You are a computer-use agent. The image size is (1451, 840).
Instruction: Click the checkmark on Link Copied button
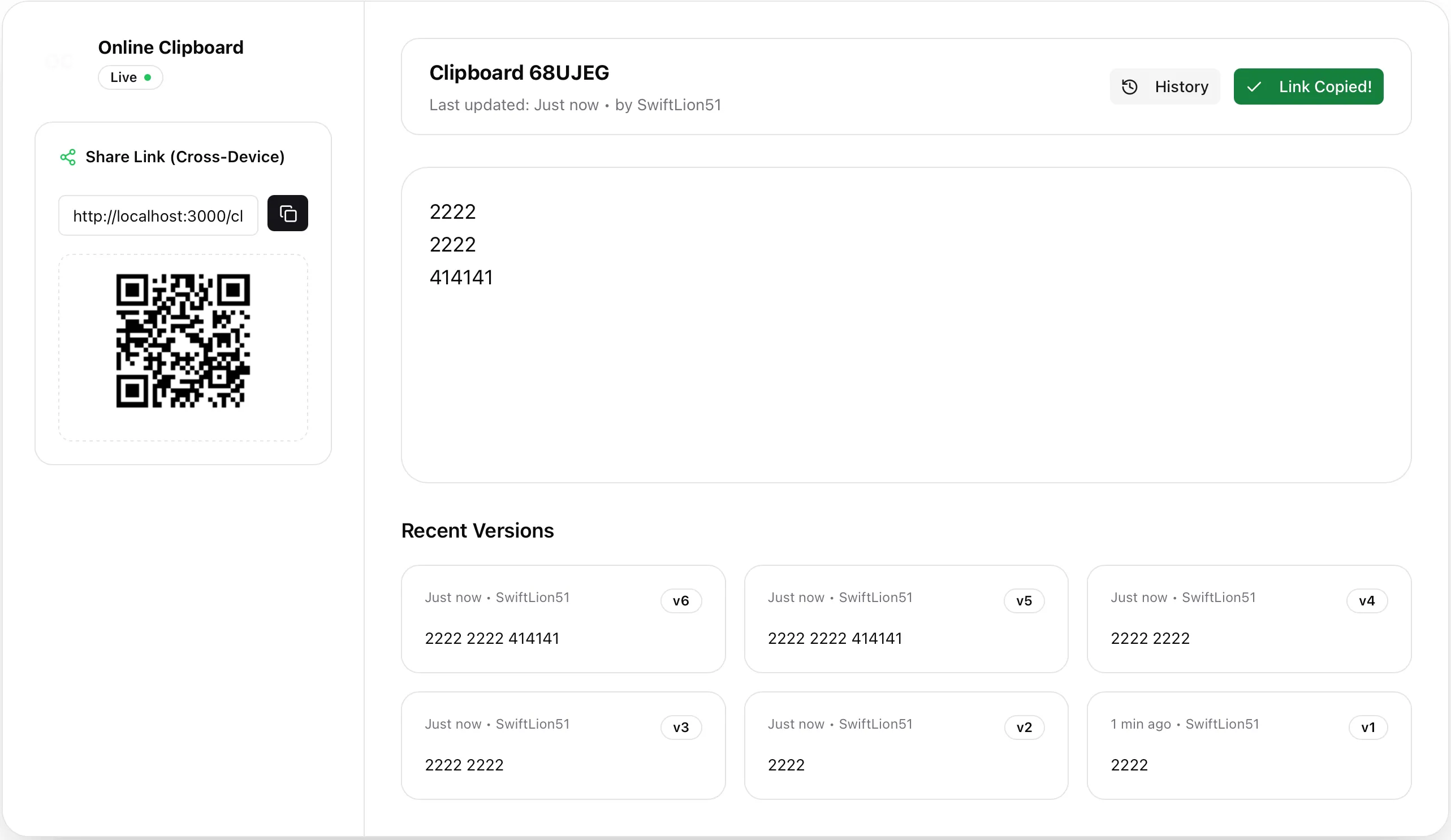pyautogui.click(x=1254, y=87)
